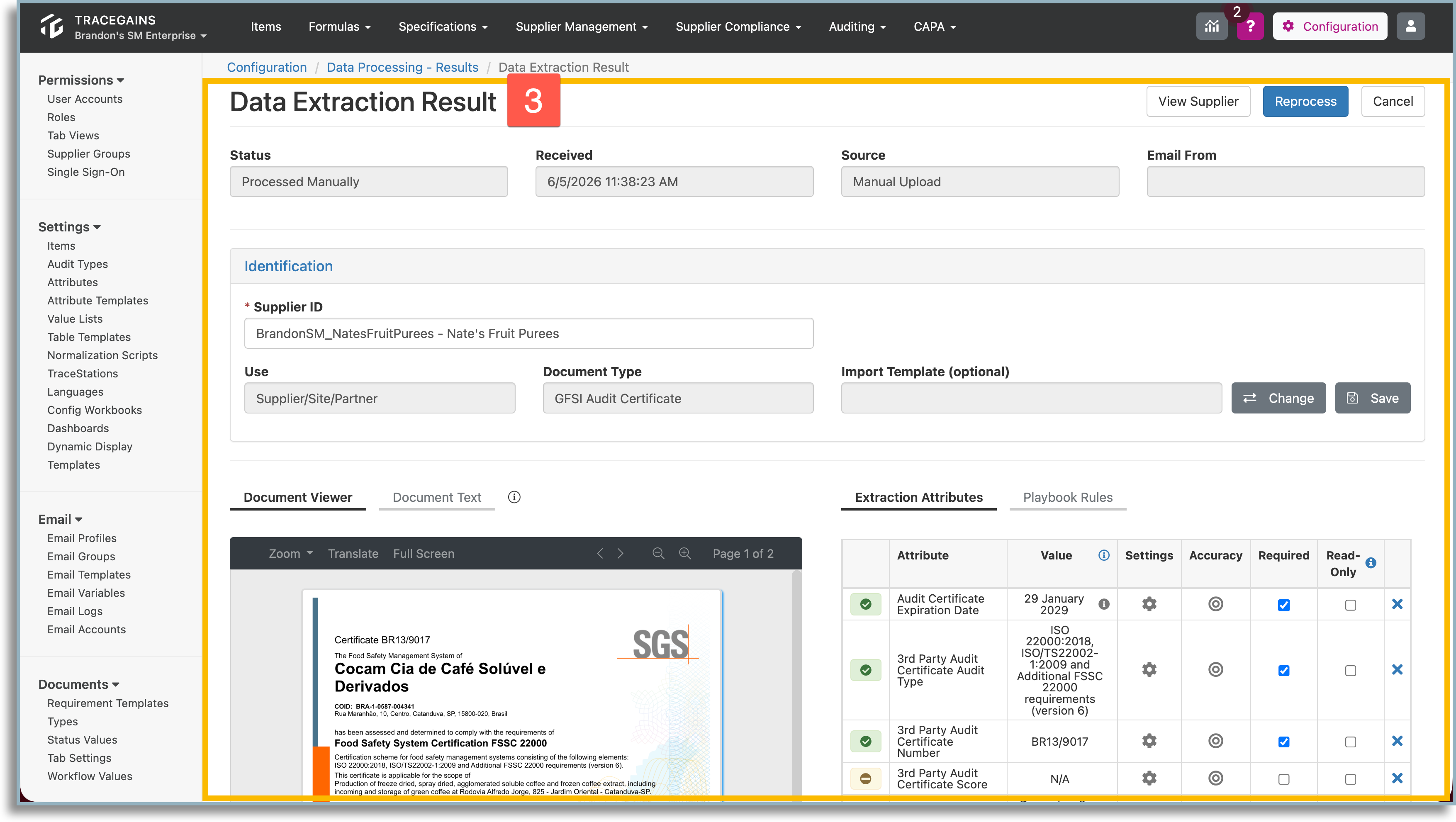Open the Formulas dropdown menu
1456x822 pixels.
pos(339,27)
